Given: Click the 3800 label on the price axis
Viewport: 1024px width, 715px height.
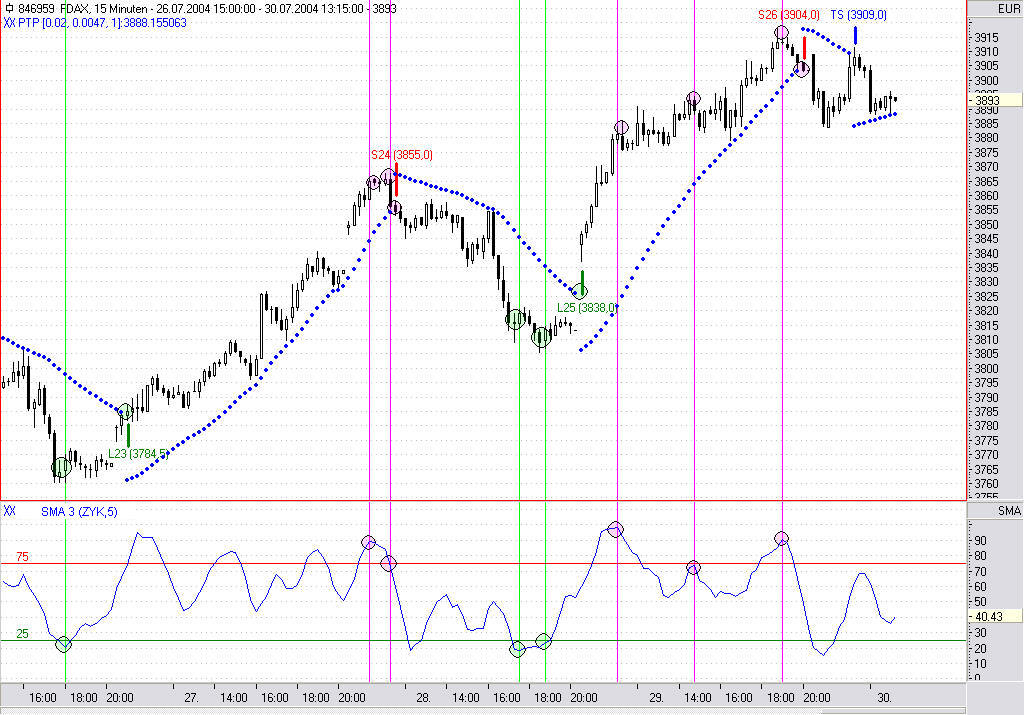Looking at the screenshot, I should coord(986,368).
